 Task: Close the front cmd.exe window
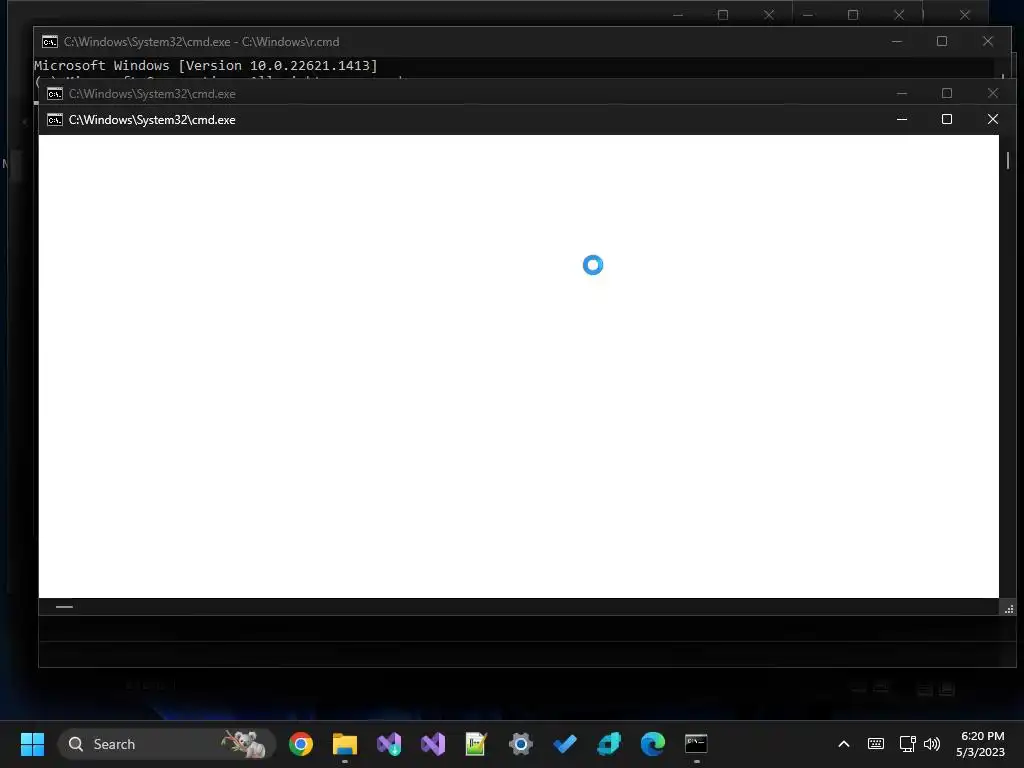(993, 120)
